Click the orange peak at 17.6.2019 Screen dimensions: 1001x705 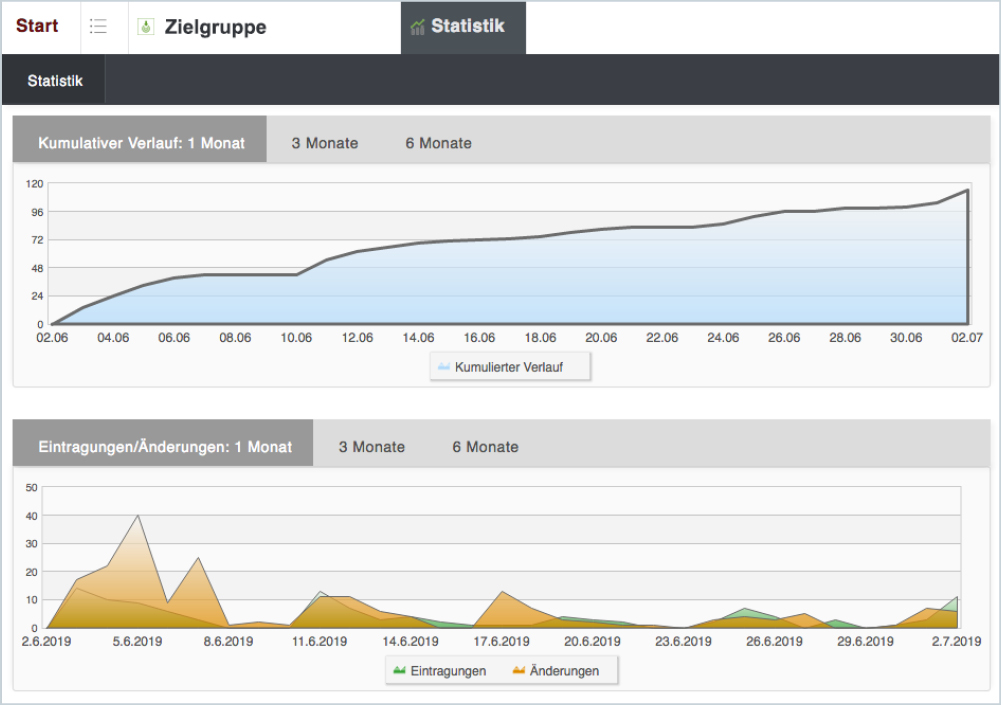502,592
